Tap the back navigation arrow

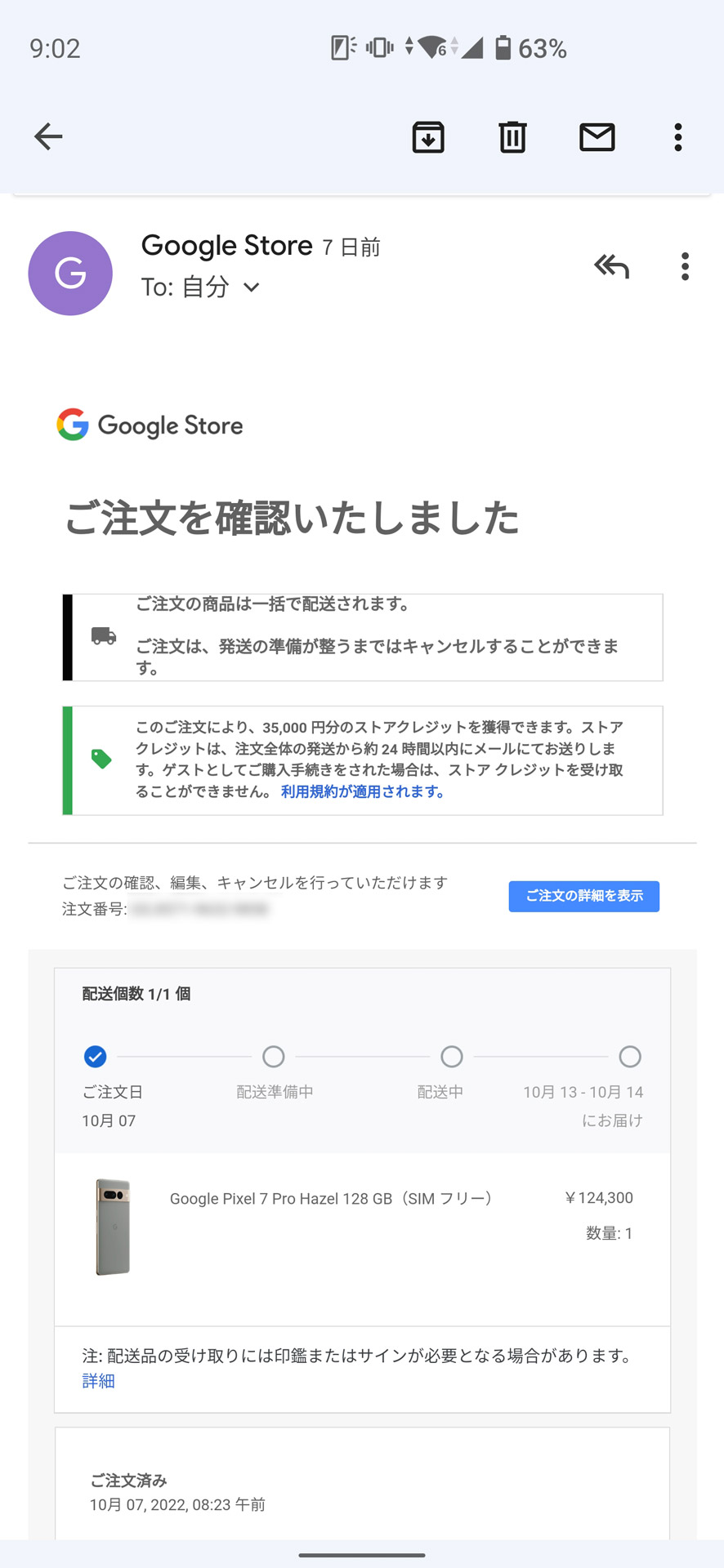pos(47,136)
